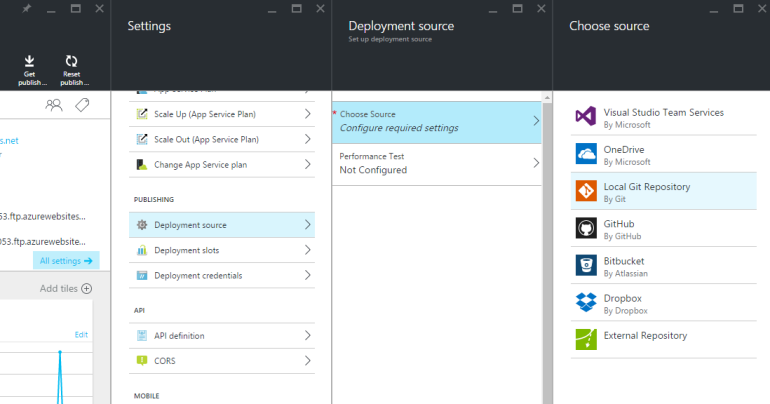Viewport: 770px width, 404px height.
Task: Click the Get publish profile download icon
Action: (31, 61)
